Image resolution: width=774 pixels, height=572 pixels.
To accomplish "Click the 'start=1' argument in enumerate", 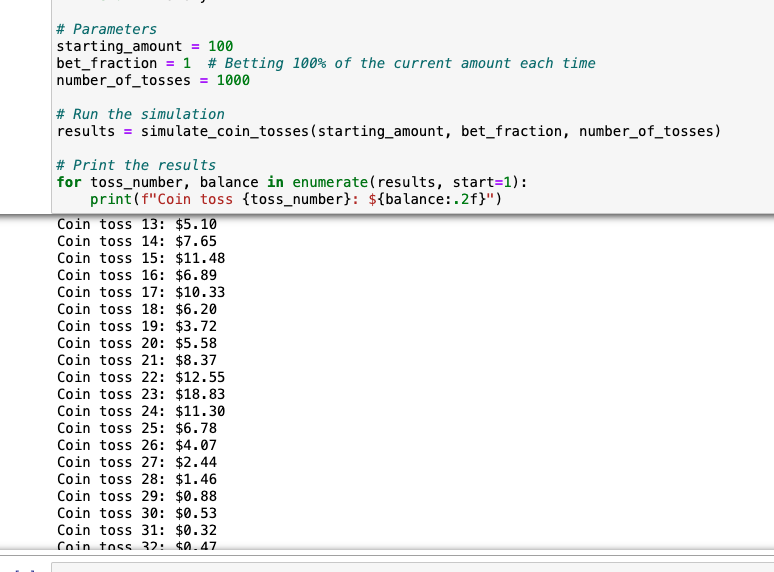I will 482,182.
